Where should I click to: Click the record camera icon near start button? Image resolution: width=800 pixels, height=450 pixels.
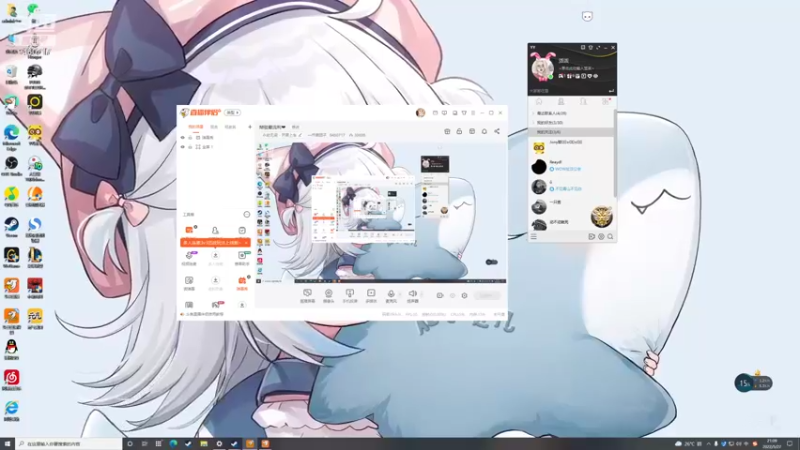[x=440, y=295]
